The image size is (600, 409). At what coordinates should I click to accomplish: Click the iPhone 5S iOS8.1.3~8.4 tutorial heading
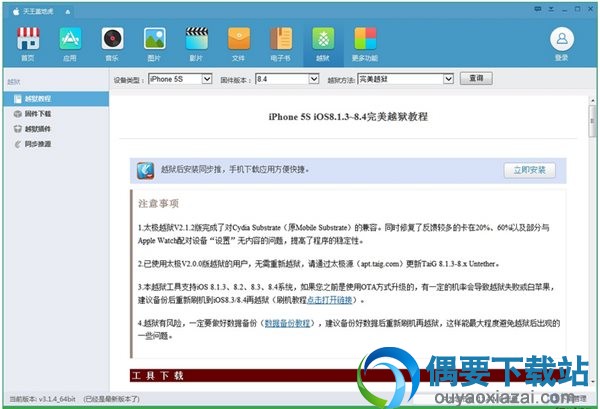tap(348, 117)
